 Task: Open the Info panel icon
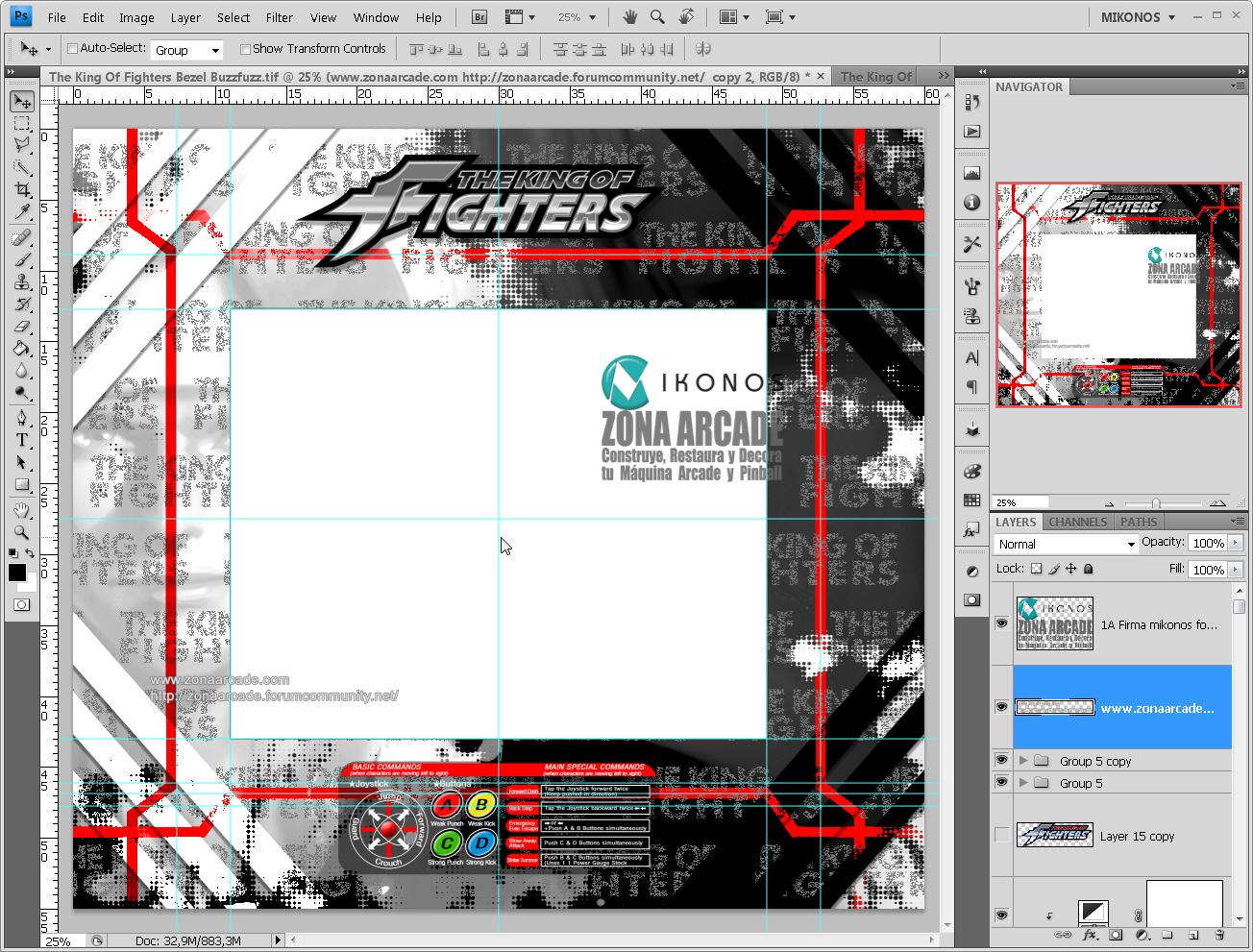(x=971, y=203)
